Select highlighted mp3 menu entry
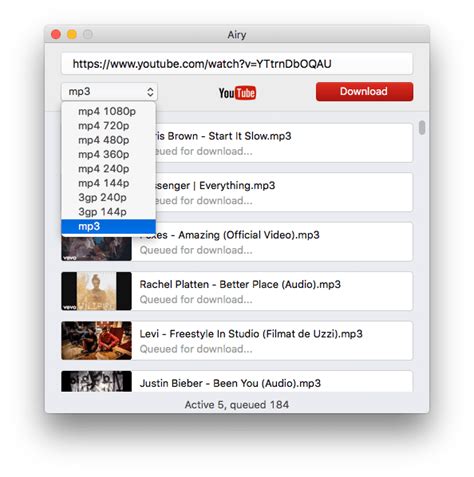The image size is (474, 477). coord(108,226)
